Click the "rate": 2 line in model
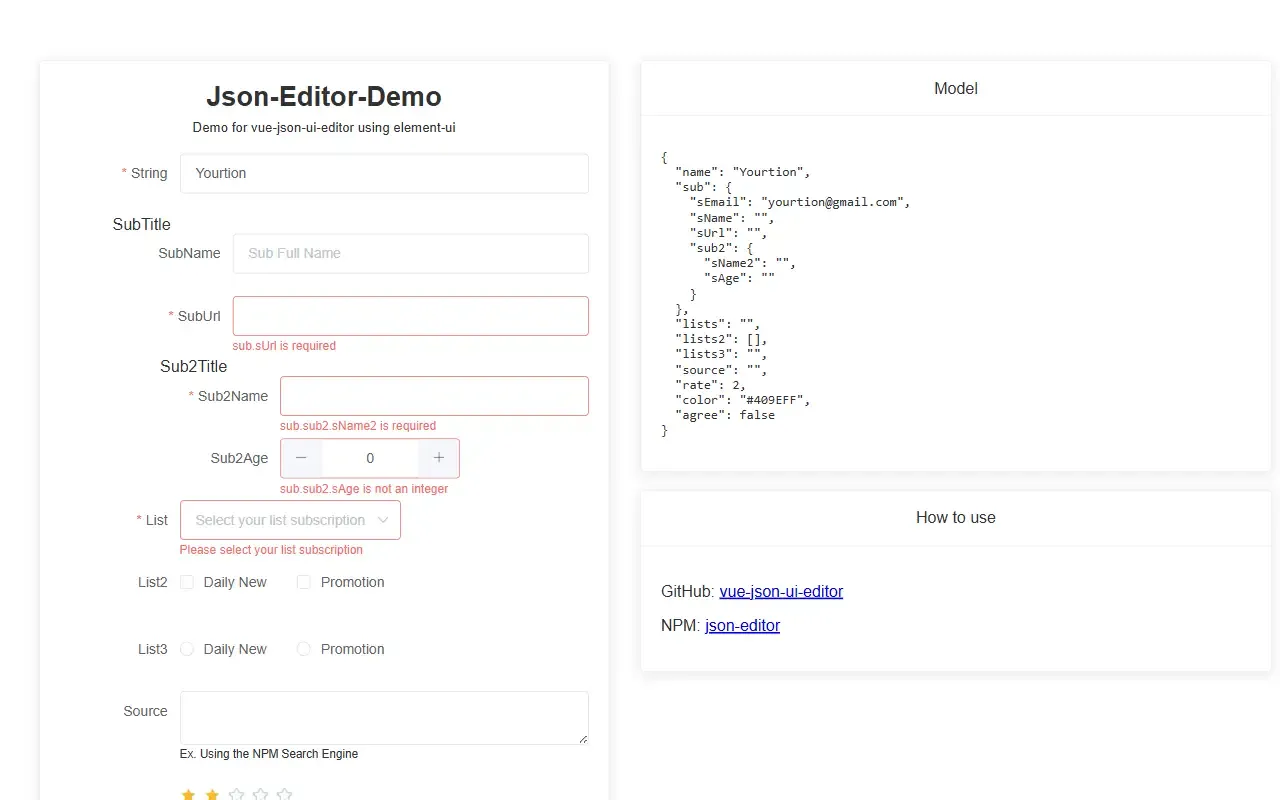The image size is (1280, 800). click(710, 385)
